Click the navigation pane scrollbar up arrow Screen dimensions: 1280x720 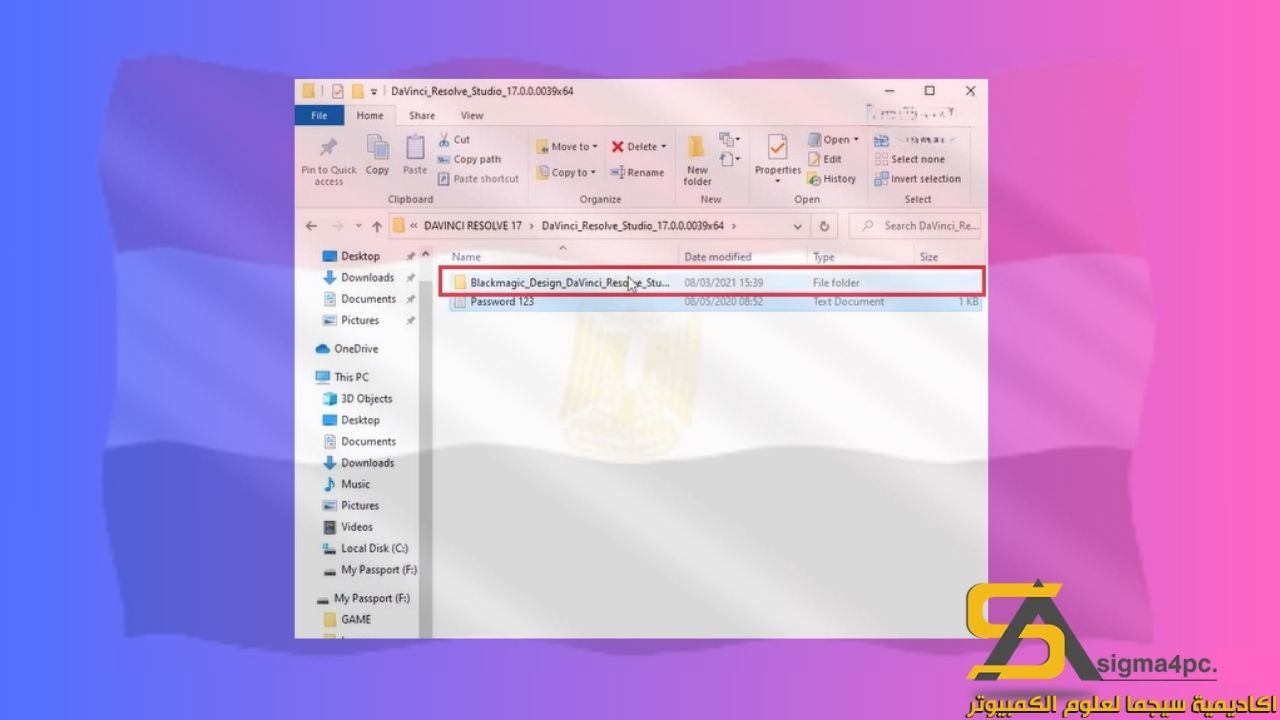425,253
